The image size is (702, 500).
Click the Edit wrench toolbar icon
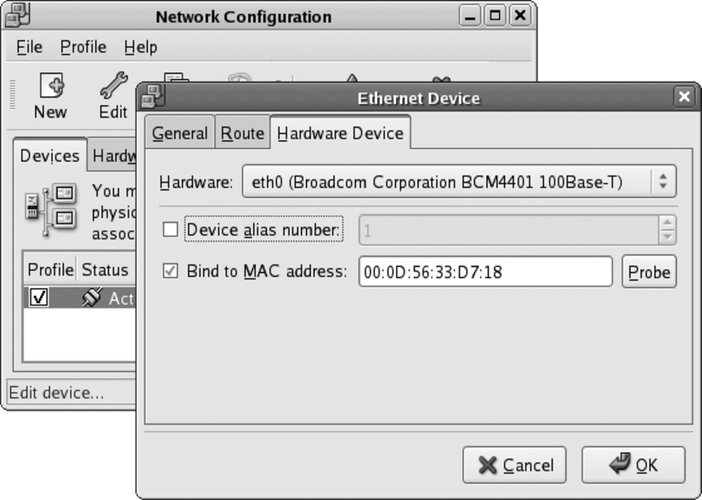pyautogui.click(x=112, y=86)
